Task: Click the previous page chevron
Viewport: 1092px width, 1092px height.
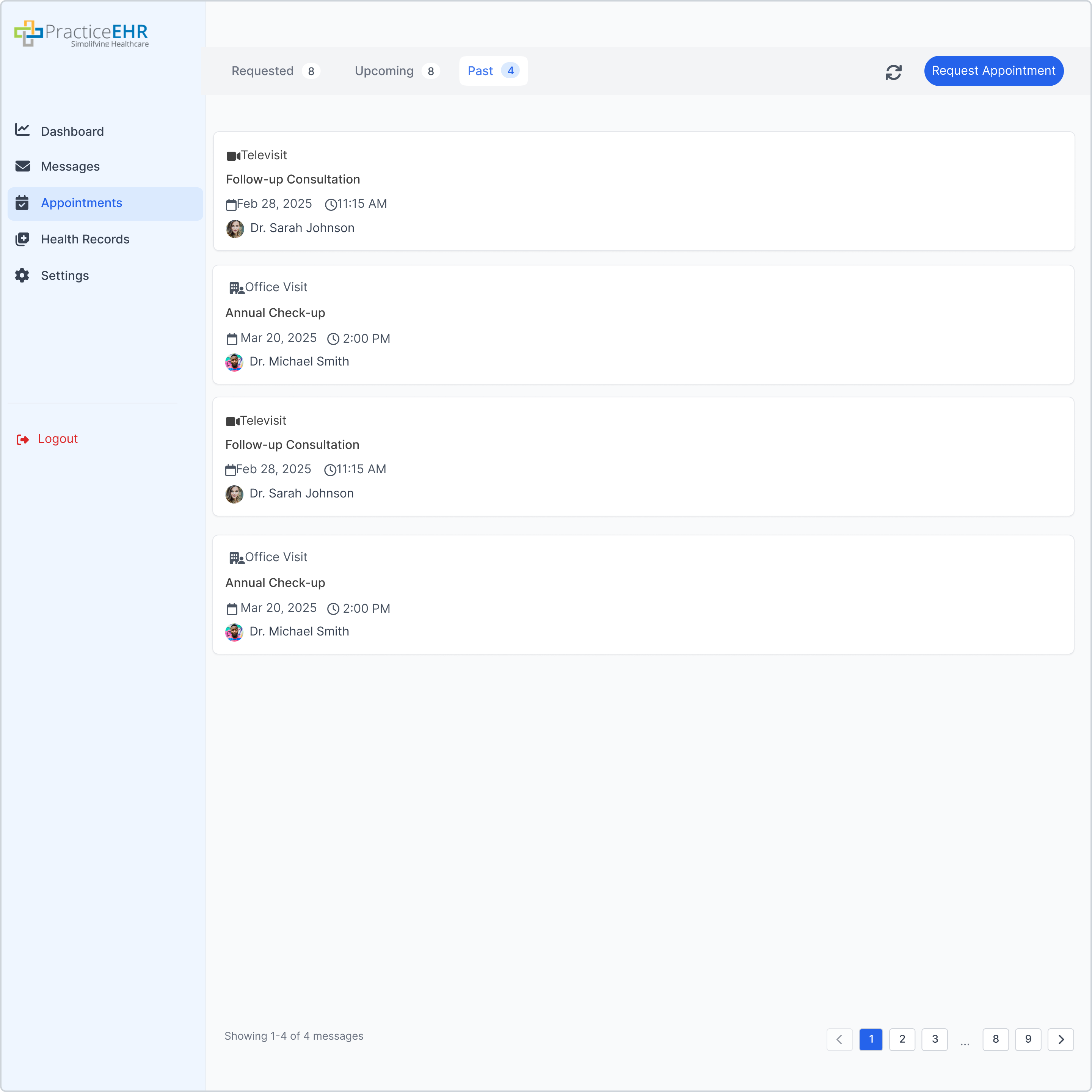Action: 839,1039
